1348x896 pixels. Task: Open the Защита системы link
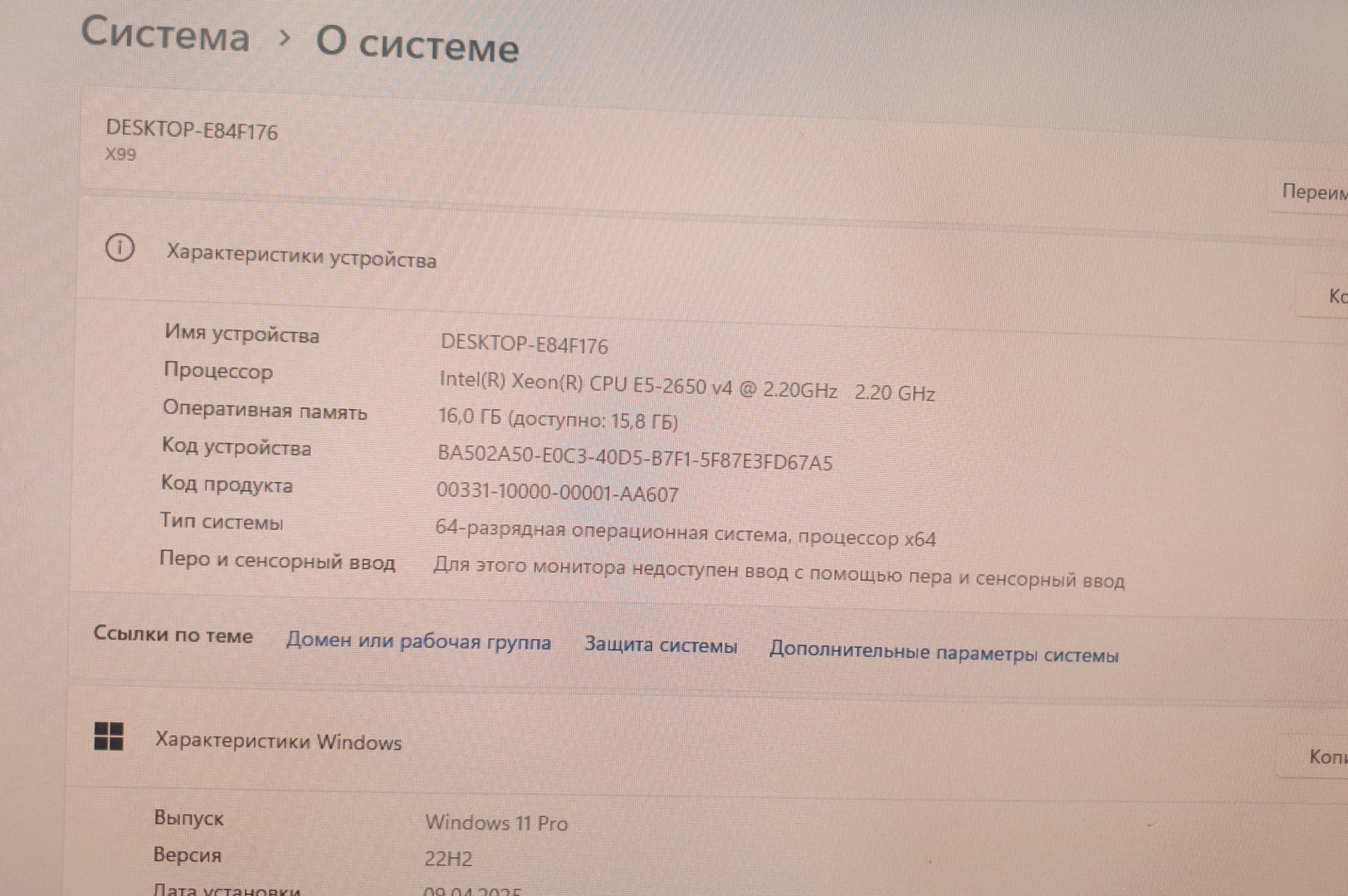coord(661,645)
